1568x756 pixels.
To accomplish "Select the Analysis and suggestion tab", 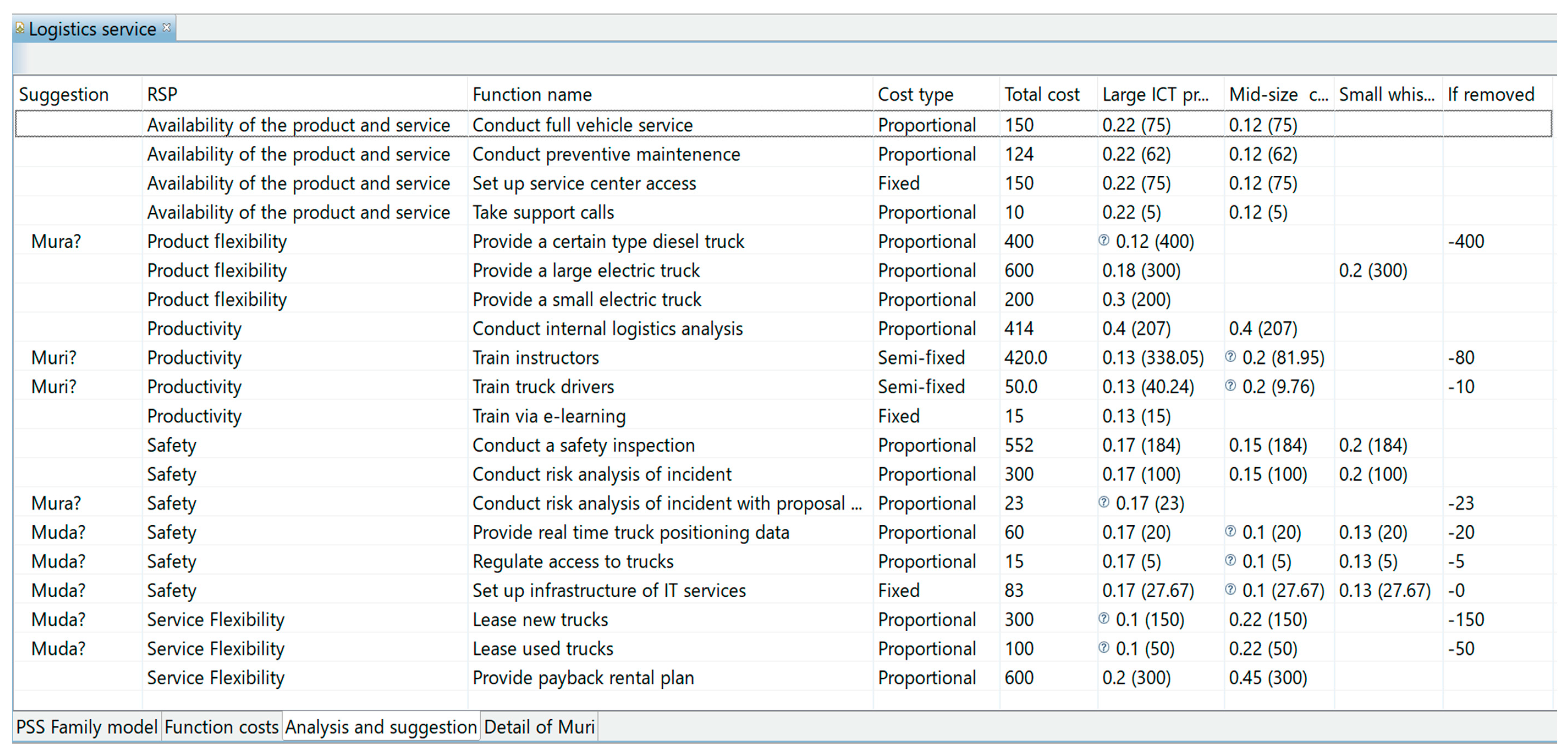I will click(381, 727).
